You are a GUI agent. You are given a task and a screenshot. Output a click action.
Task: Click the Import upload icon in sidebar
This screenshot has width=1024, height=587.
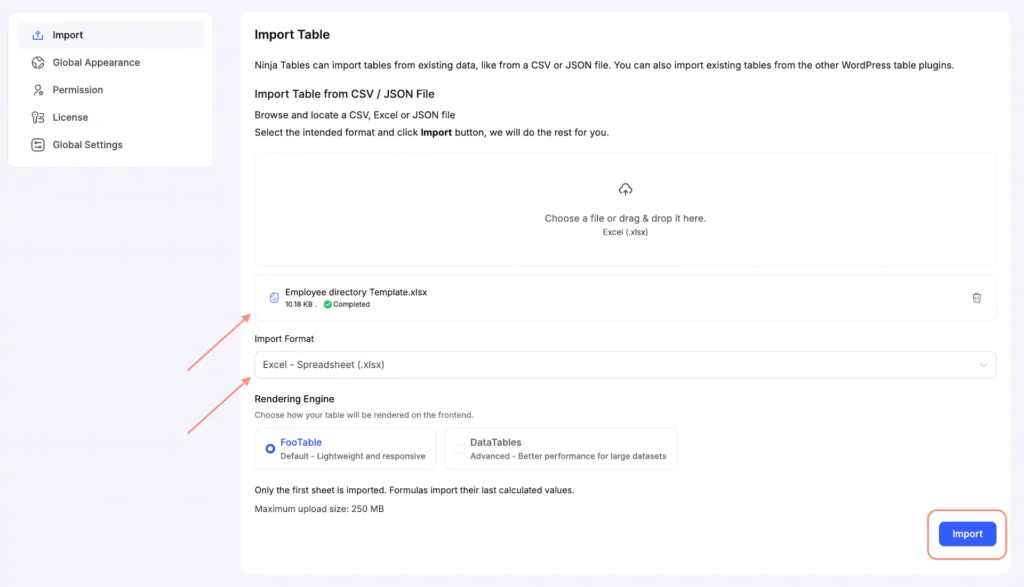pyautogui.click(x=38, y=35)
